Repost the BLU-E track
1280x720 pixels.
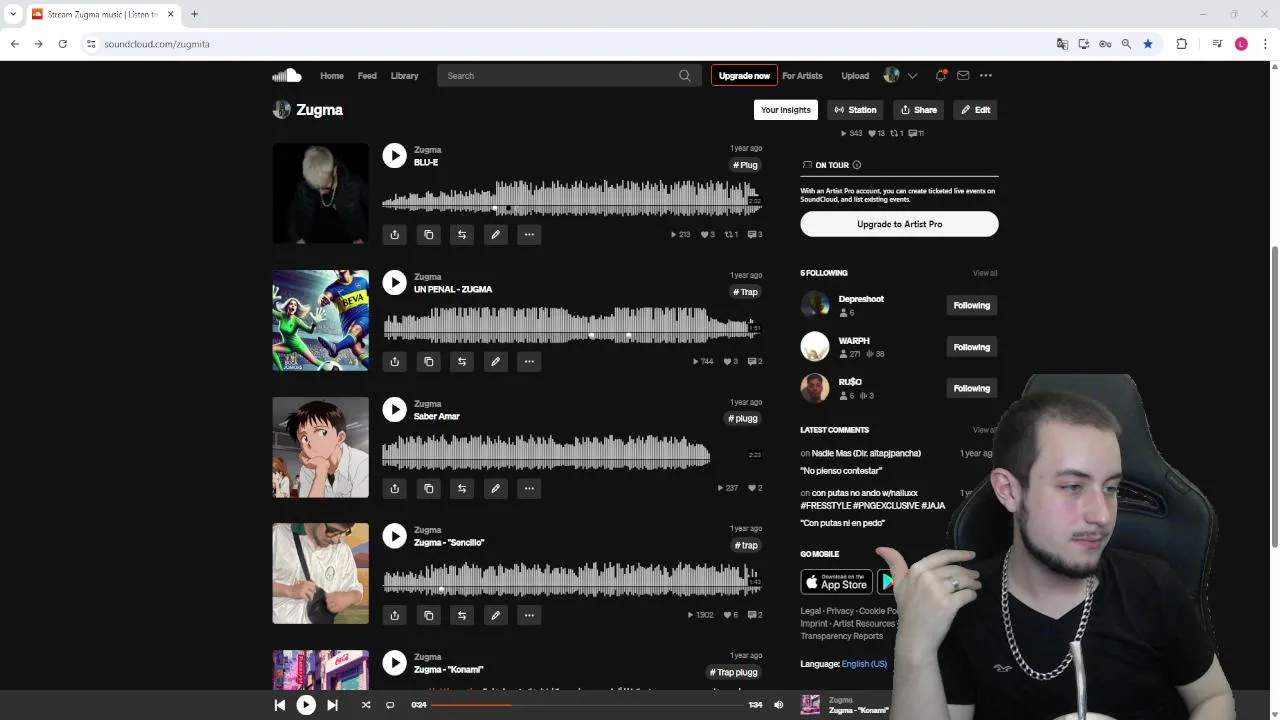tap(462, 234)
